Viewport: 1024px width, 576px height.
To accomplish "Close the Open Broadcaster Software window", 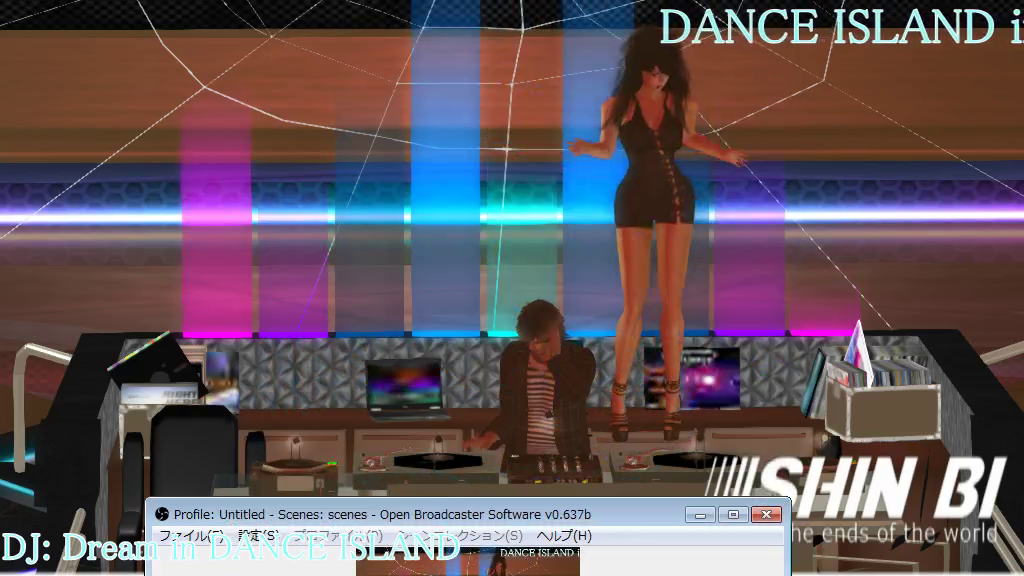I will coord(766,515).
